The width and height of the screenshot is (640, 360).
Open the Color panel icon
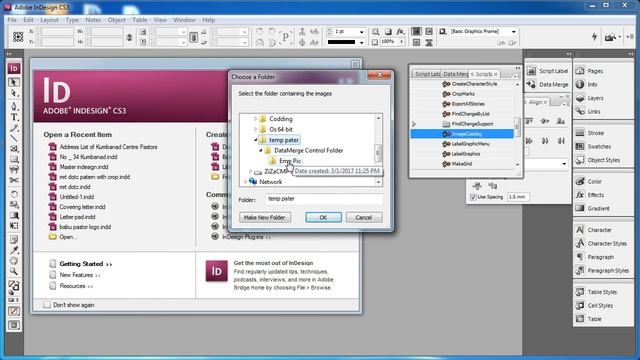(580, 181)
